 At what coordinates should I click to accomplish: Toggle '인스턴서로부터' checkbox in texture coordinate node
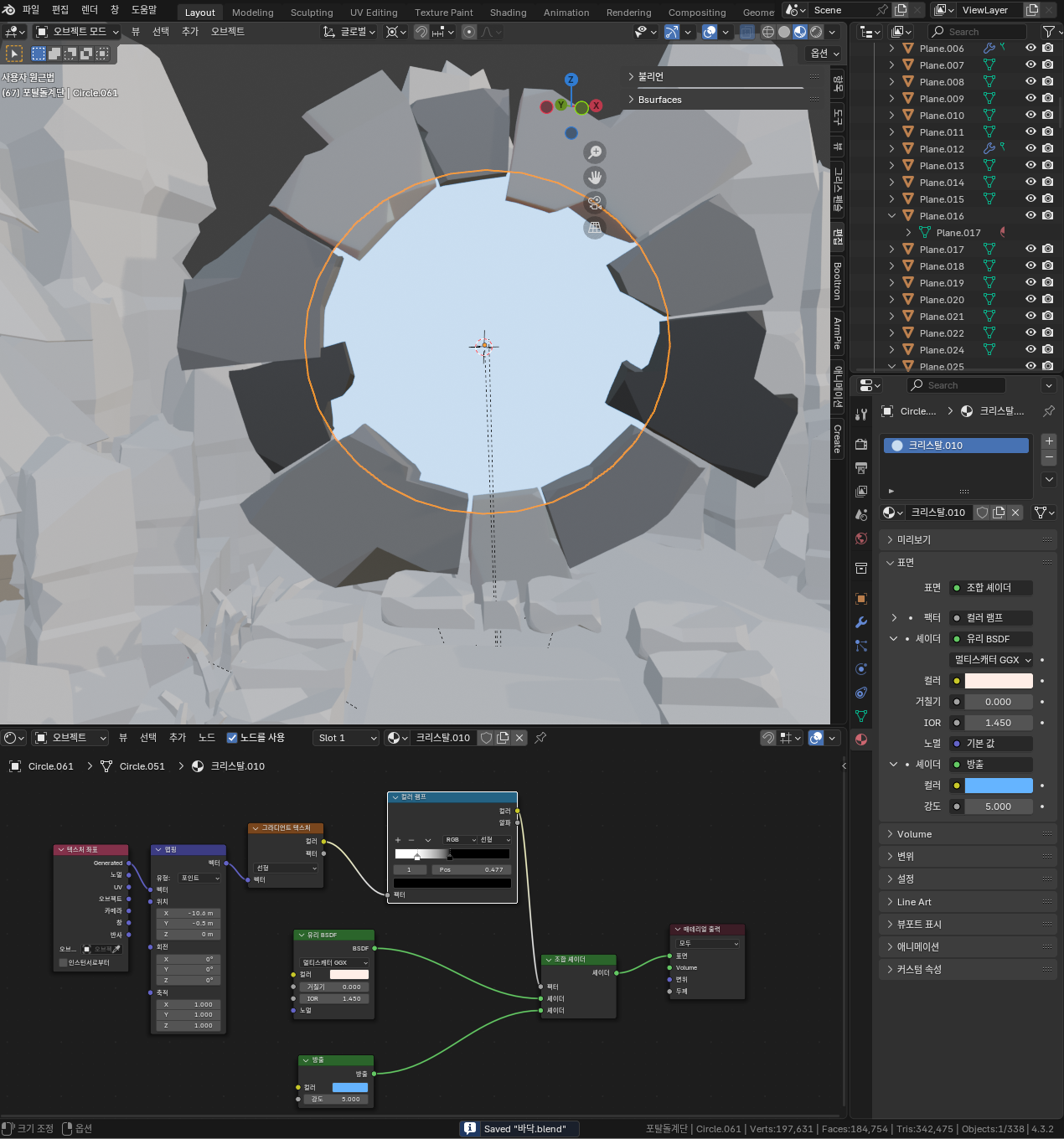coord(63,963)
